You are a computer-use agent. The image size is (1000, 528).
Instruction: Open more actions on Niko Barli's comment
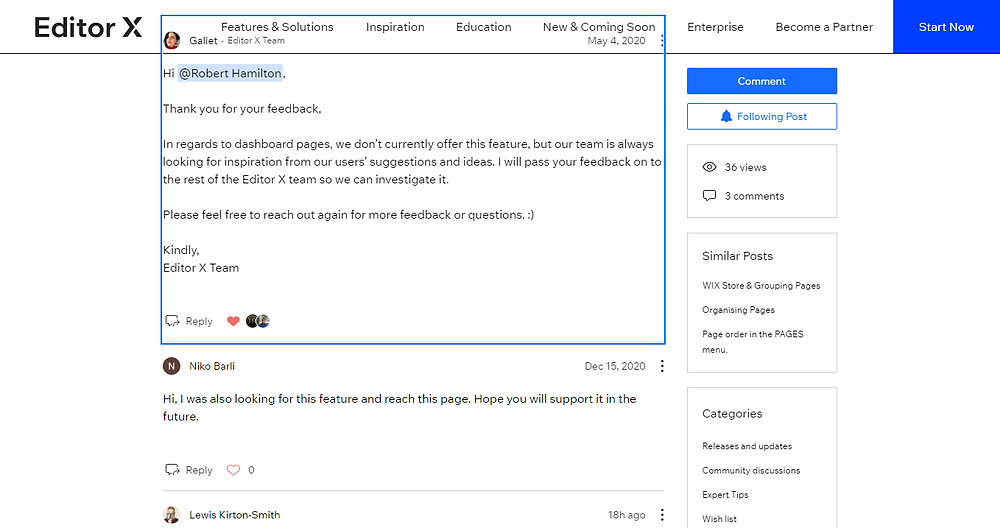click(662, 366)
